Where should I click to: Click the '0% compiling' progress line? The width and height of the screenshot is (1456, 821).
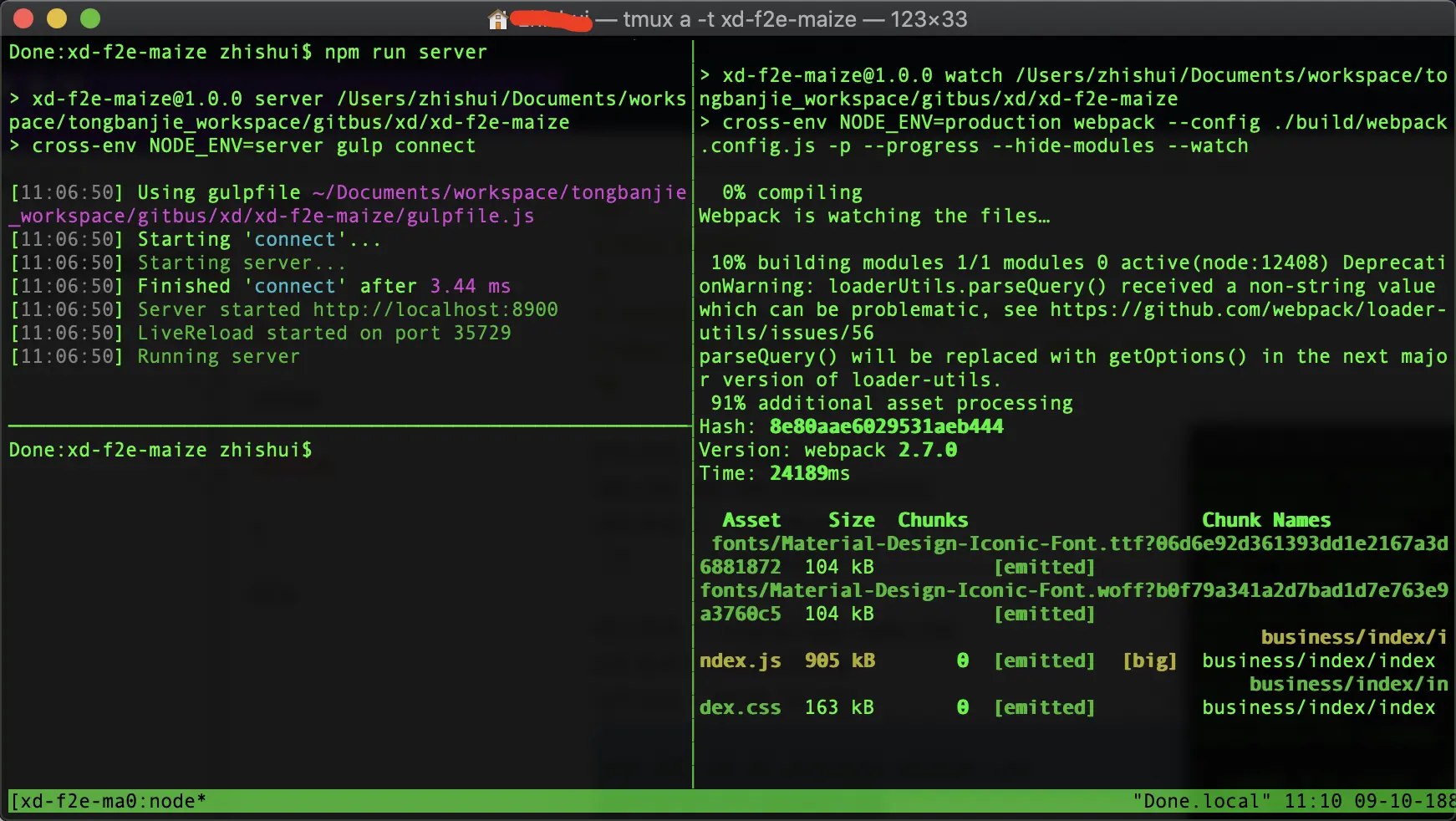click(x=792, y=193)
